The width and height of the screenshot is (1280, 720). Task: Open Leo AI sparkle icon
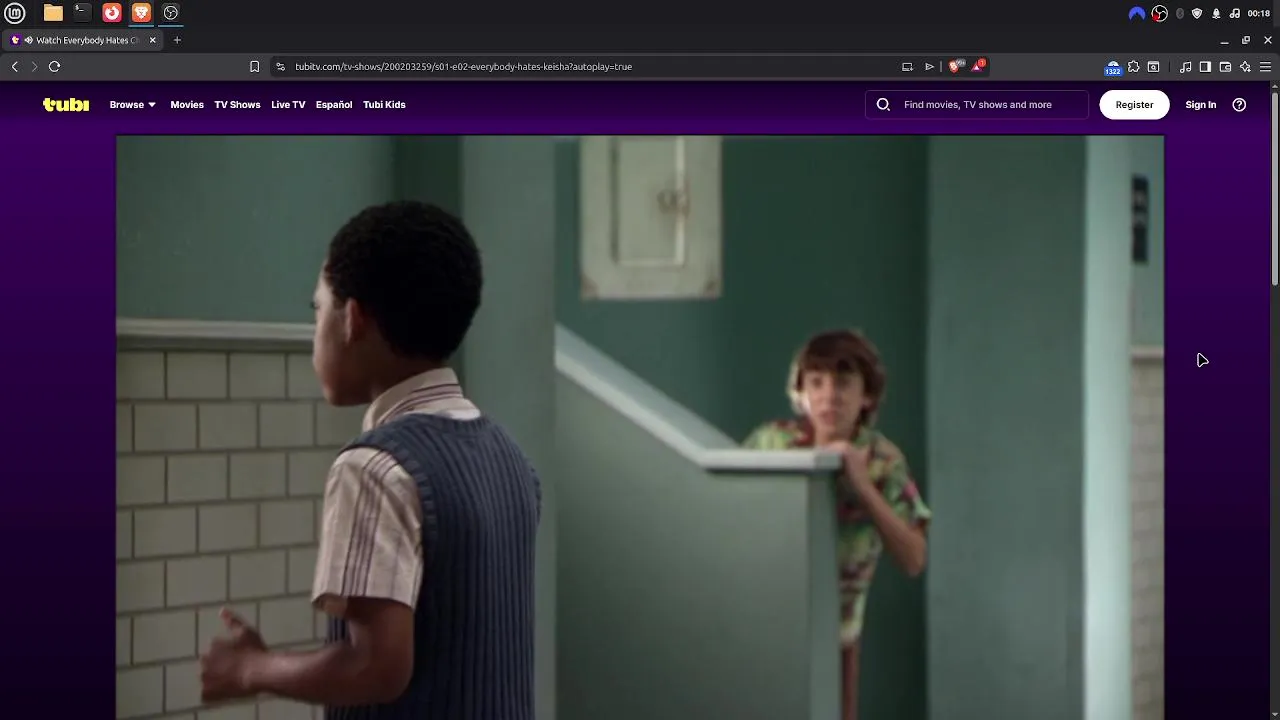tap(1245, 67)
